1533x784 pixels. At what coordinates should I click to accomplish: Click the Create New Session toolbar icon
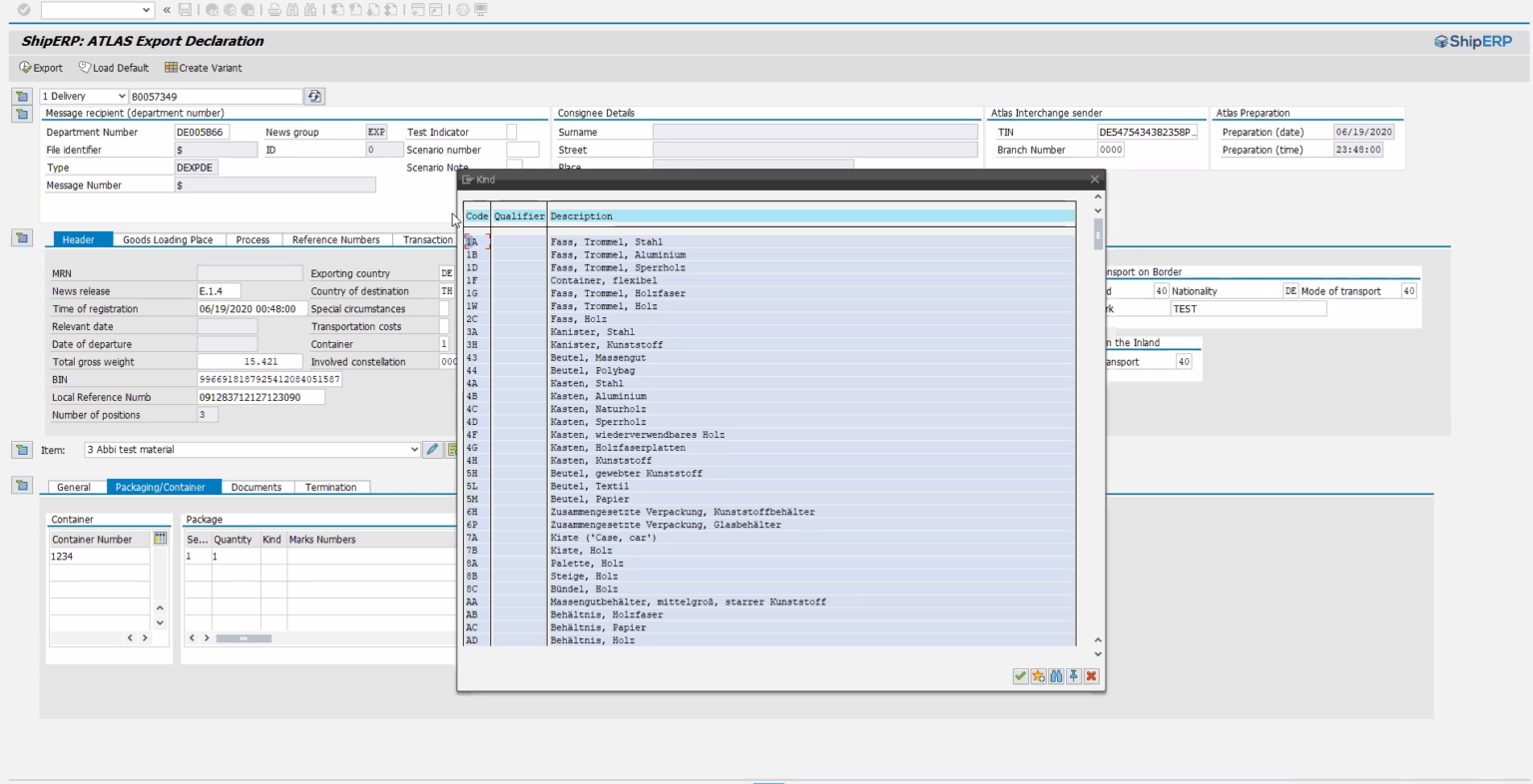(418, 10)
